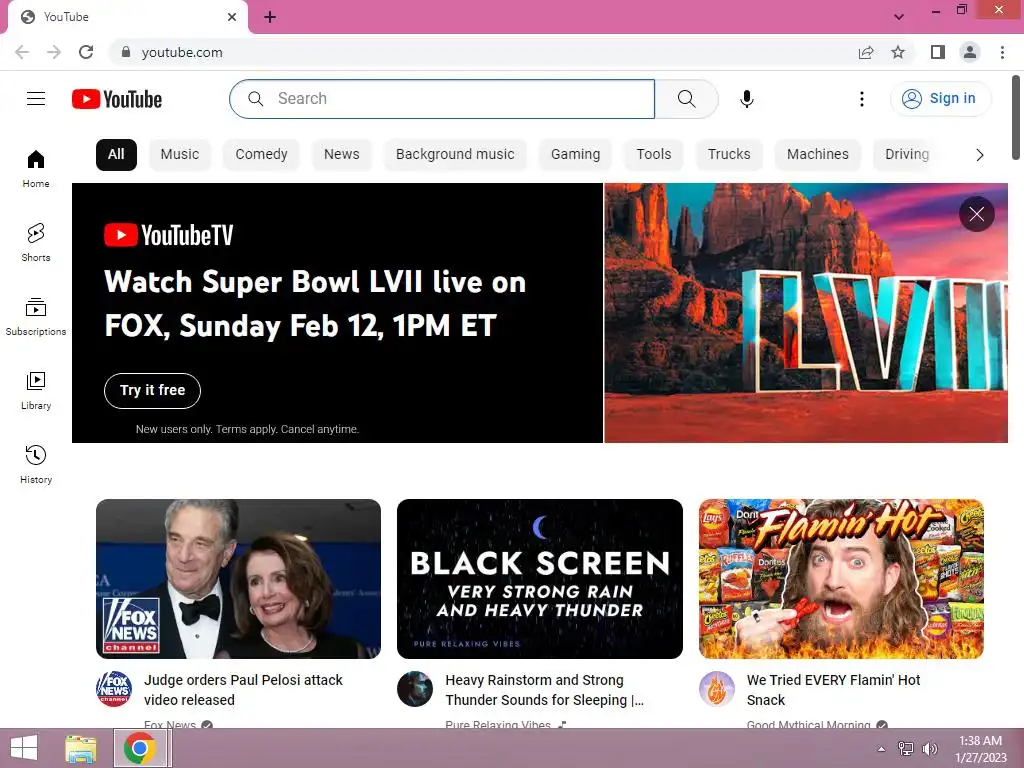Expand the tab search dropdown arrow

tap(899, 17)
